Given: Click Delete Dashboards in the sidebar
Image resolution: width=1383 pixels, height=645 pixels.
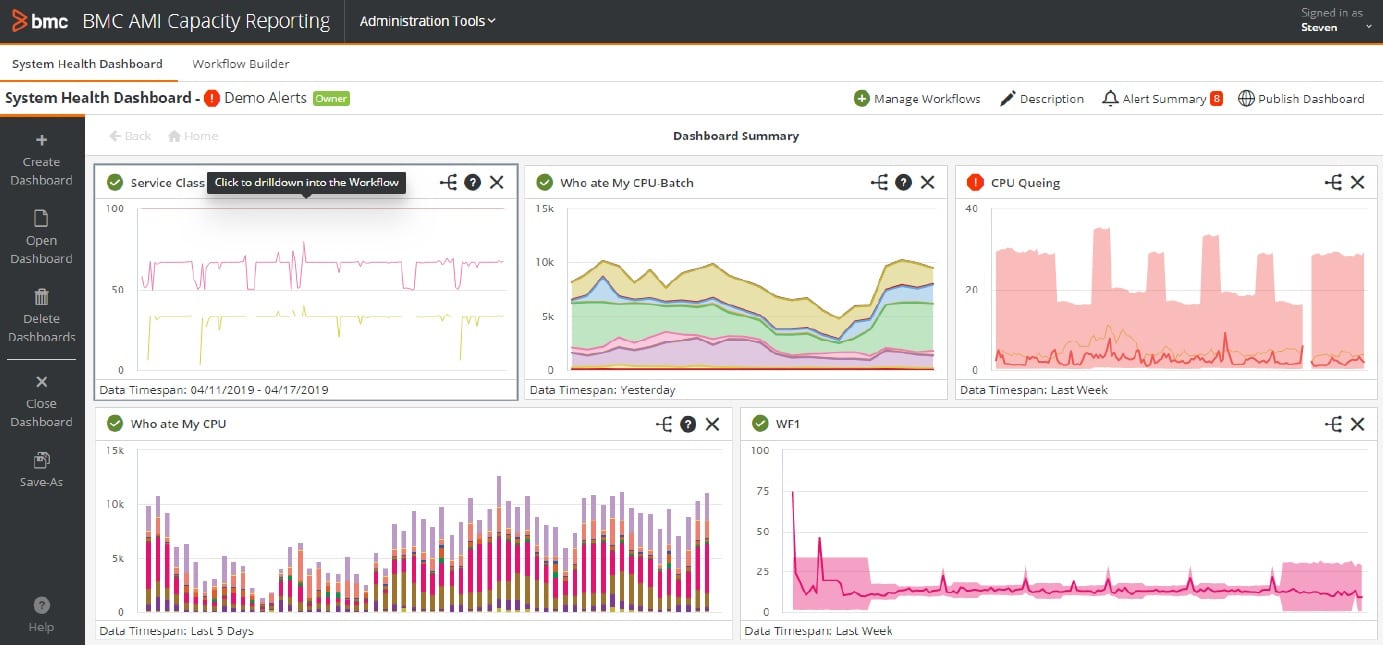Looking at the screenshot, I should (42, 316).
